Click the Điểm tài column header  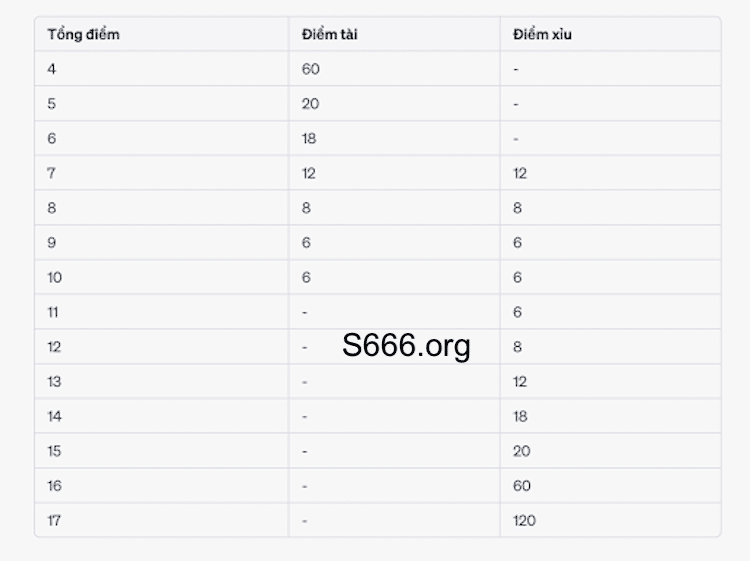coord(330,34)
